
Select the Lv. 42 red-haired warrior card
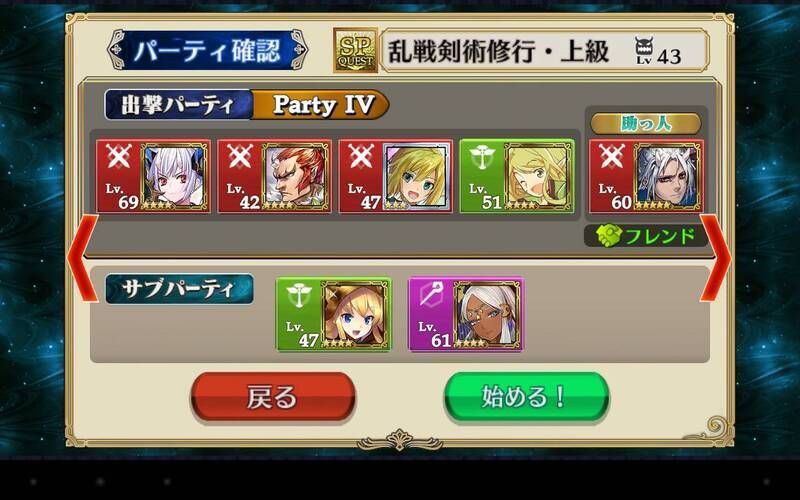(x=274, y=176)
